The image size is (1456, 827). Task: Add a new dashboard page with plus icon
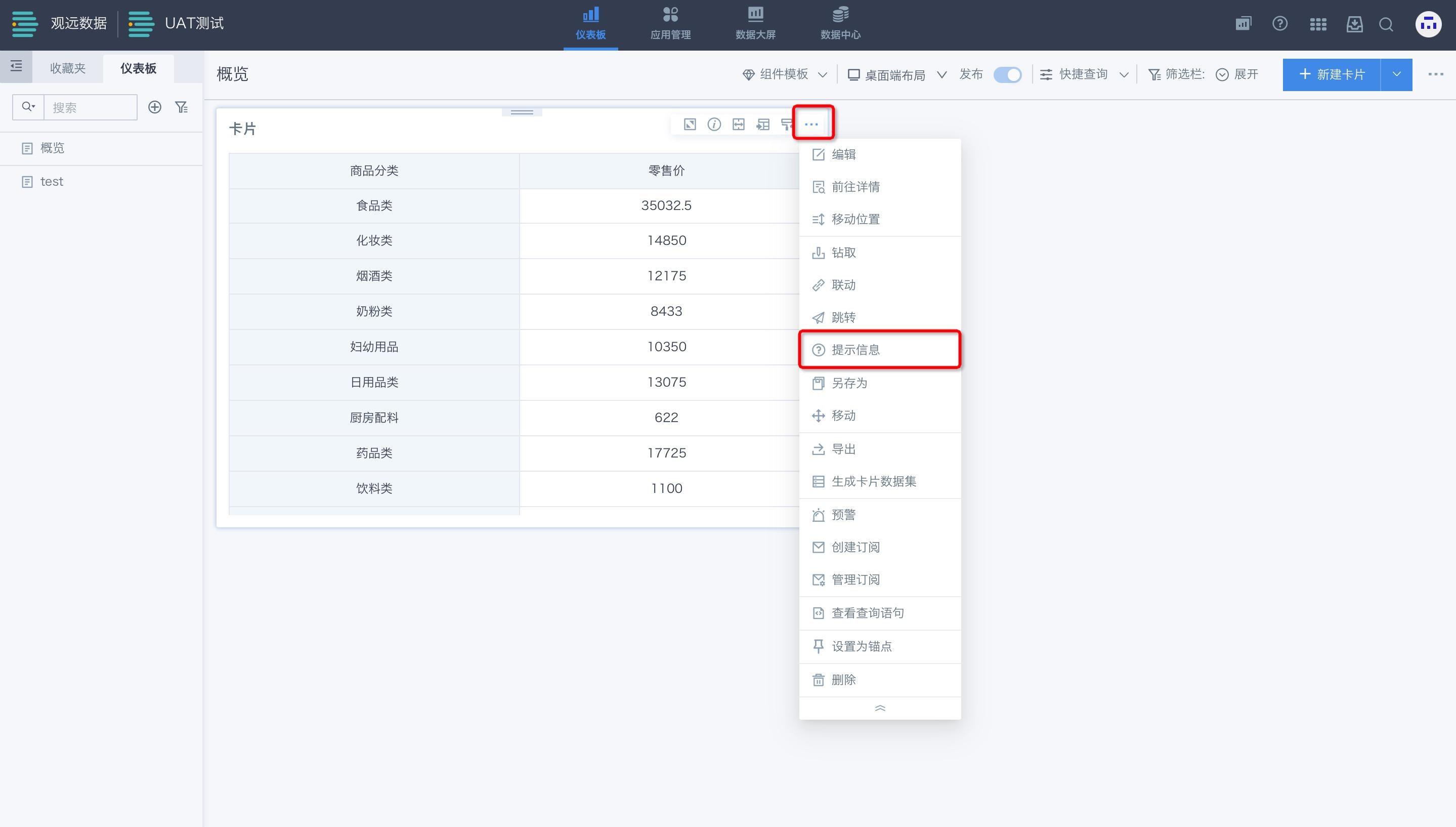[154, 107]
